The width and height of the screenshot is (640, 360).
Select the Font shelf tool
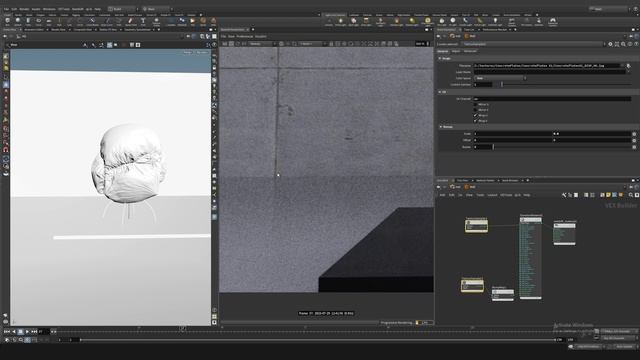[x=143, y=21]
